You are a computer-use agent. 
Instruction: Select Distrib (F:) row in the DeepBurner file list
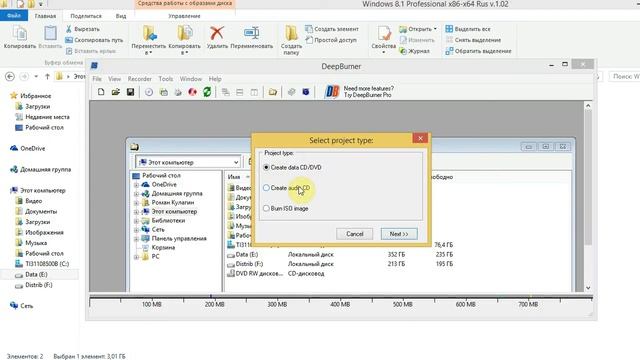(340, 264)
